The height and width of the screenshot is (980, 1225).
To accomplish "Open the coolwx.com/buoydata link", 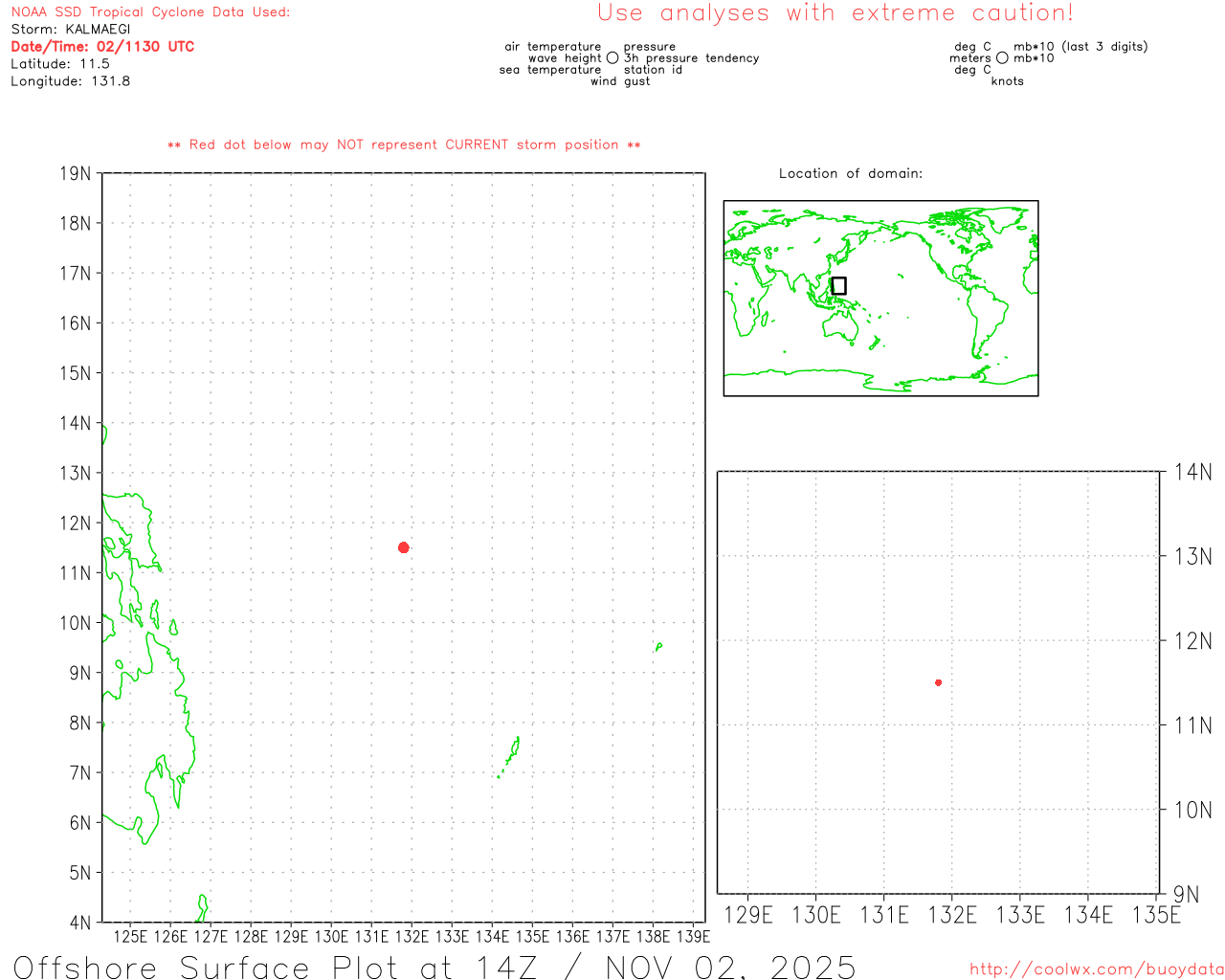I will 1096,969.
